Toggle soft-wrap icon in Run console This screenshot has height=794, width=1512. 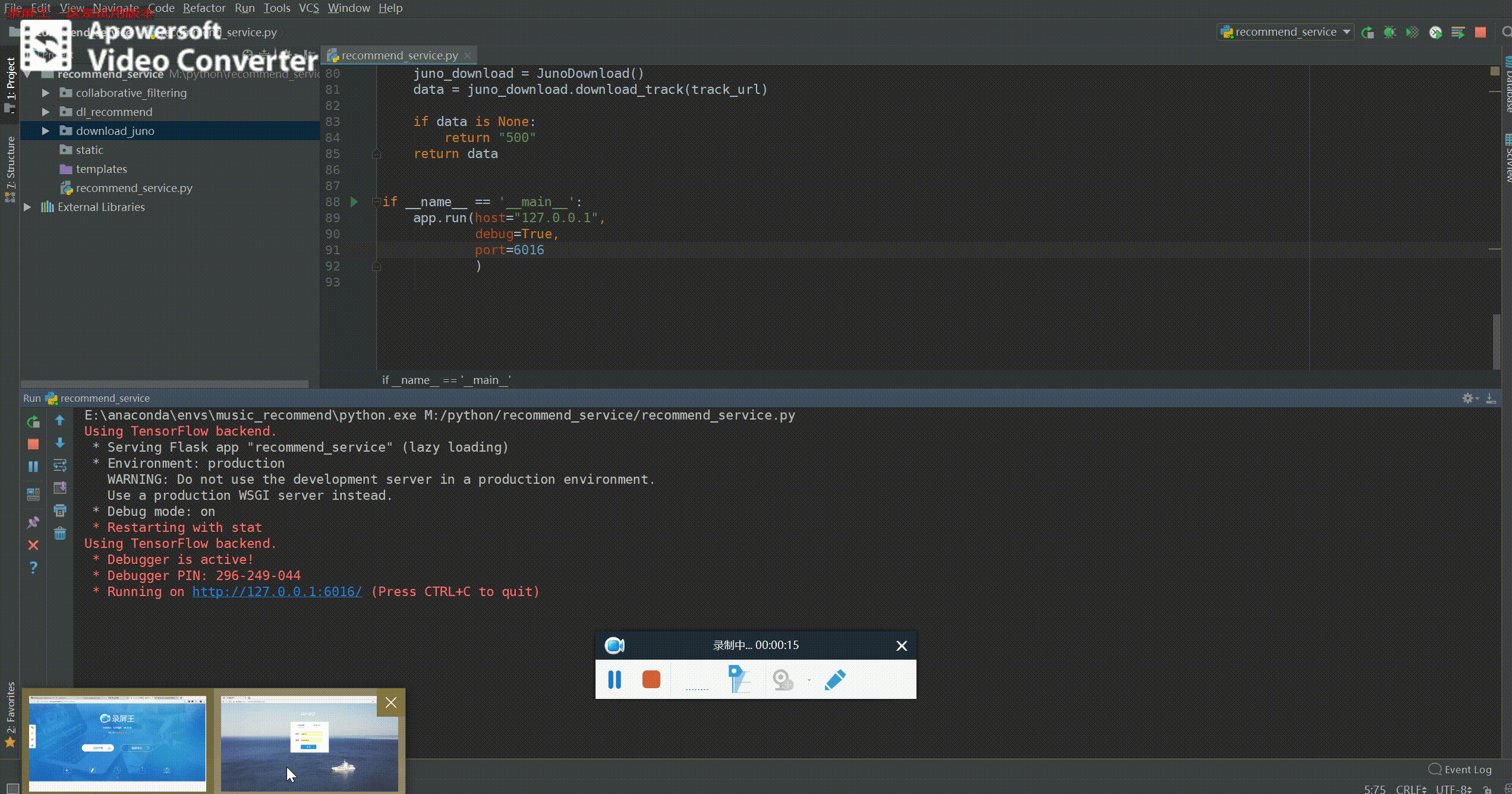(60, 465)
